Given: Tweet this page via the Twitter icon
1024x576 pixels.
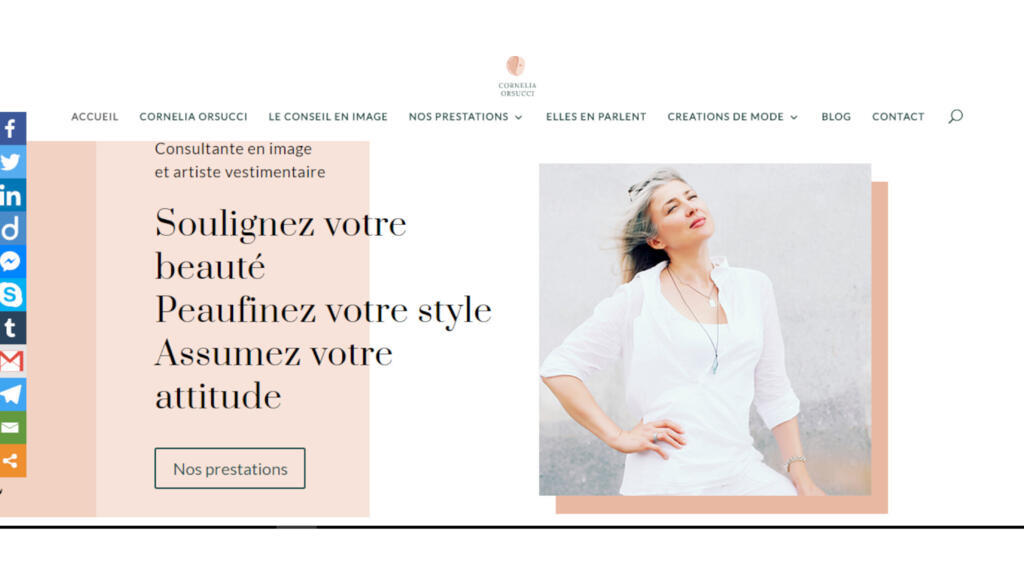Looking at the screenshot, I should (12, 161).
